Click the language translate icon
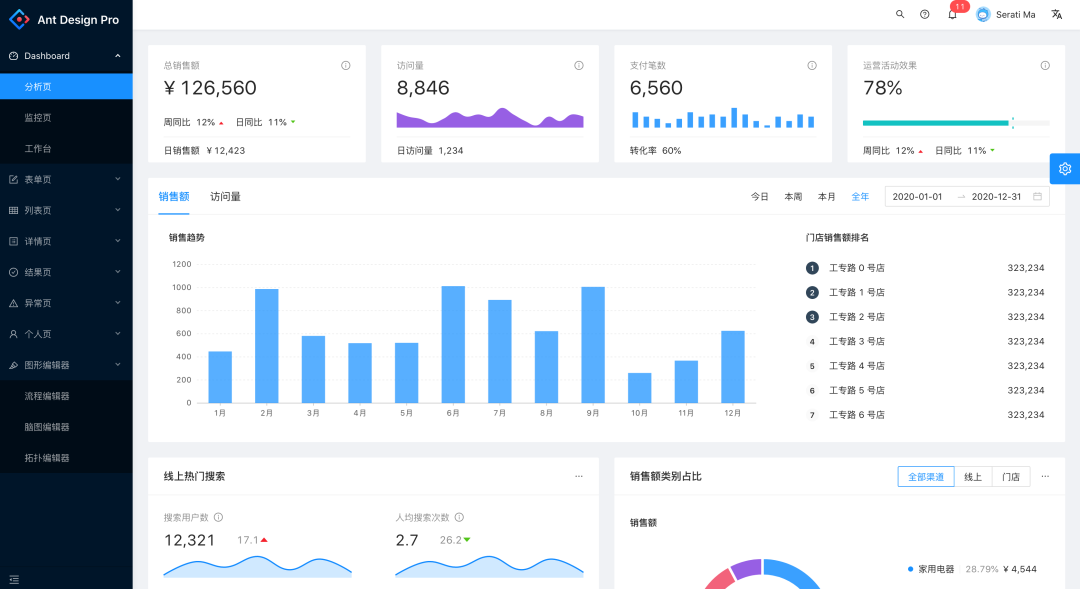The image size is (1080, 589). 1057,15
